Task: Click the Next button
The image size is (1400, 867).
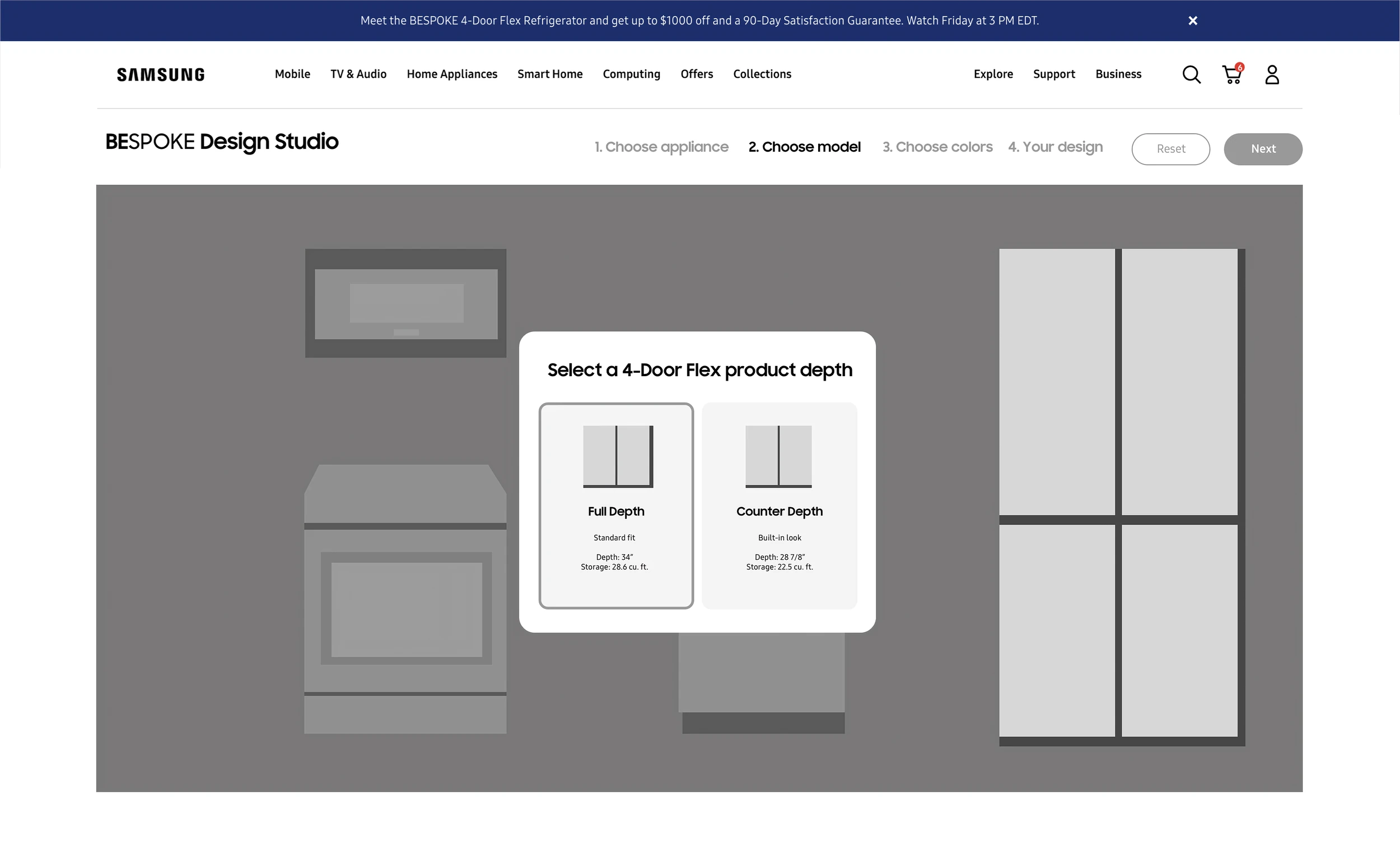Action: click(1263, 149)
